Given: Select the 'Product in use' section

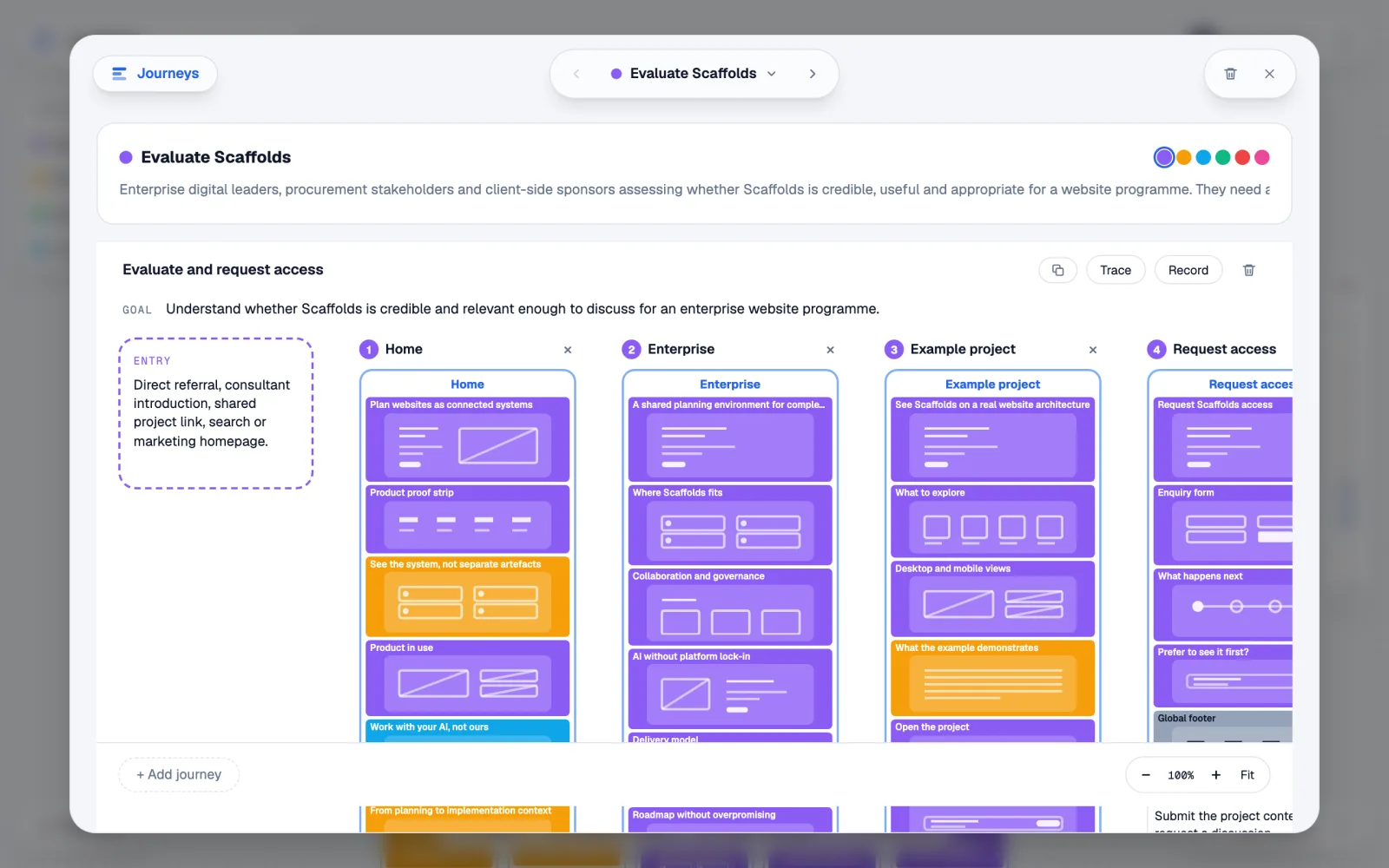Looking at the screenshot, I should [x=467, y=678].
